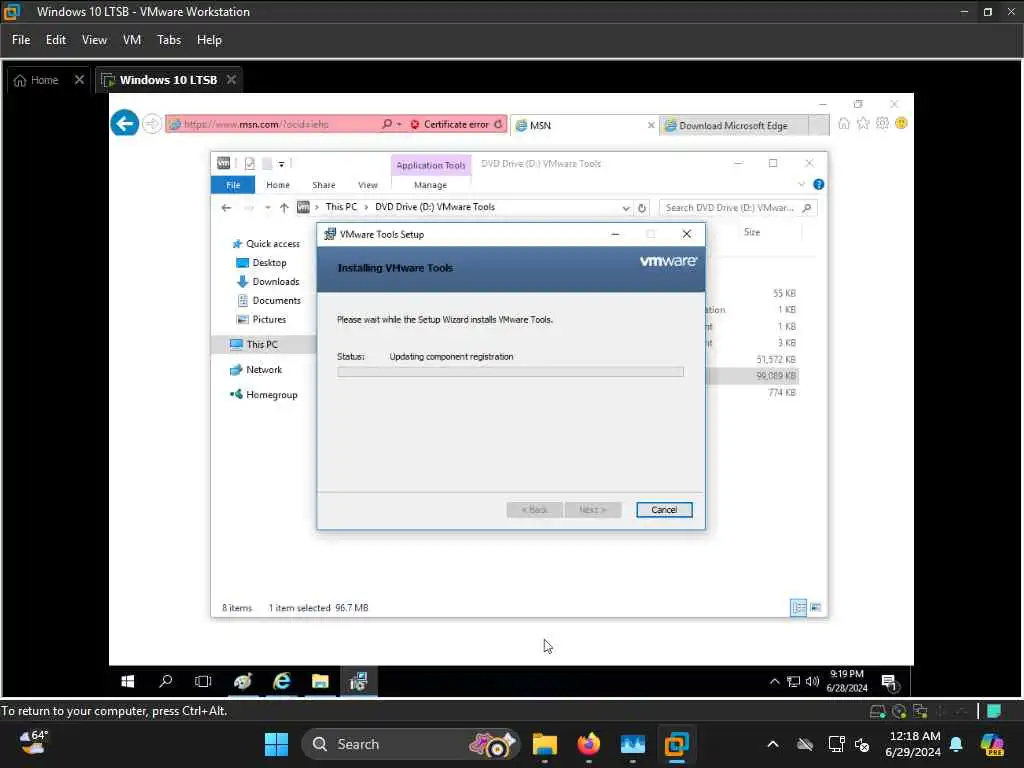Open IE favorites using the star icon
Viewport: 1024px width, 768px height.
(x=863, y=123)
